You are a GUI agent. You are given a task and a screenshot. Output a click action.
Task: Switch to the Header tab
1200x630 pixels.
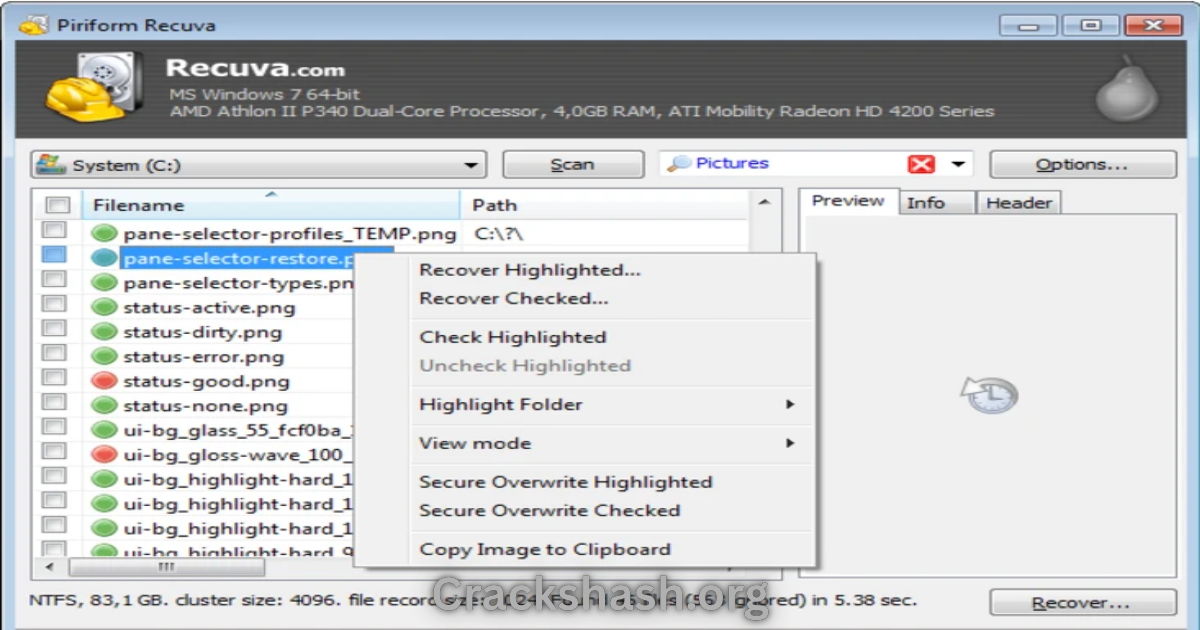click(x=1018, y=203)
